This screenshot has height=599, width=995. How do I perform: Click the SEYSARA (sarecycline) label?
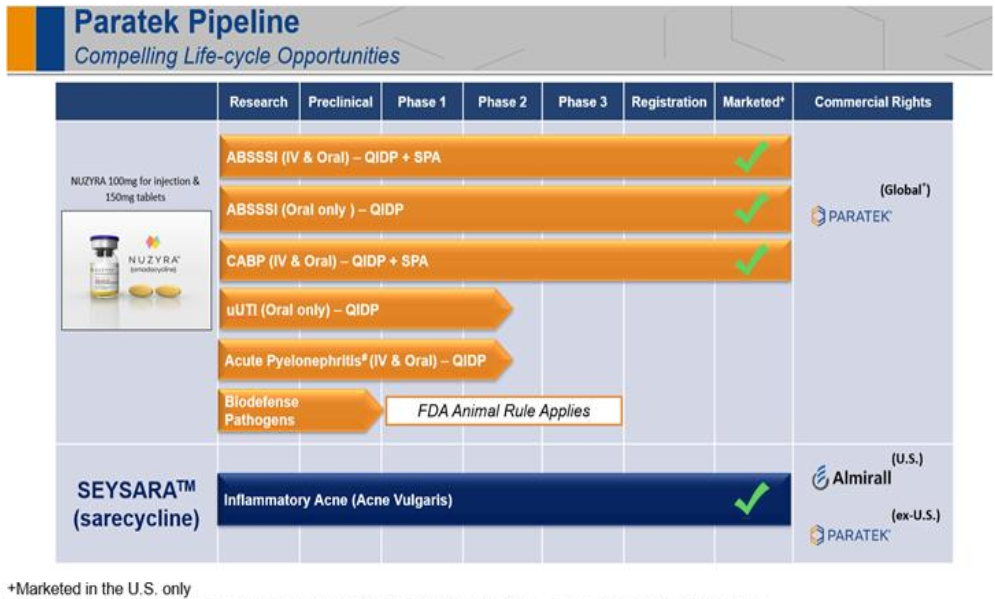coord(136,504)
